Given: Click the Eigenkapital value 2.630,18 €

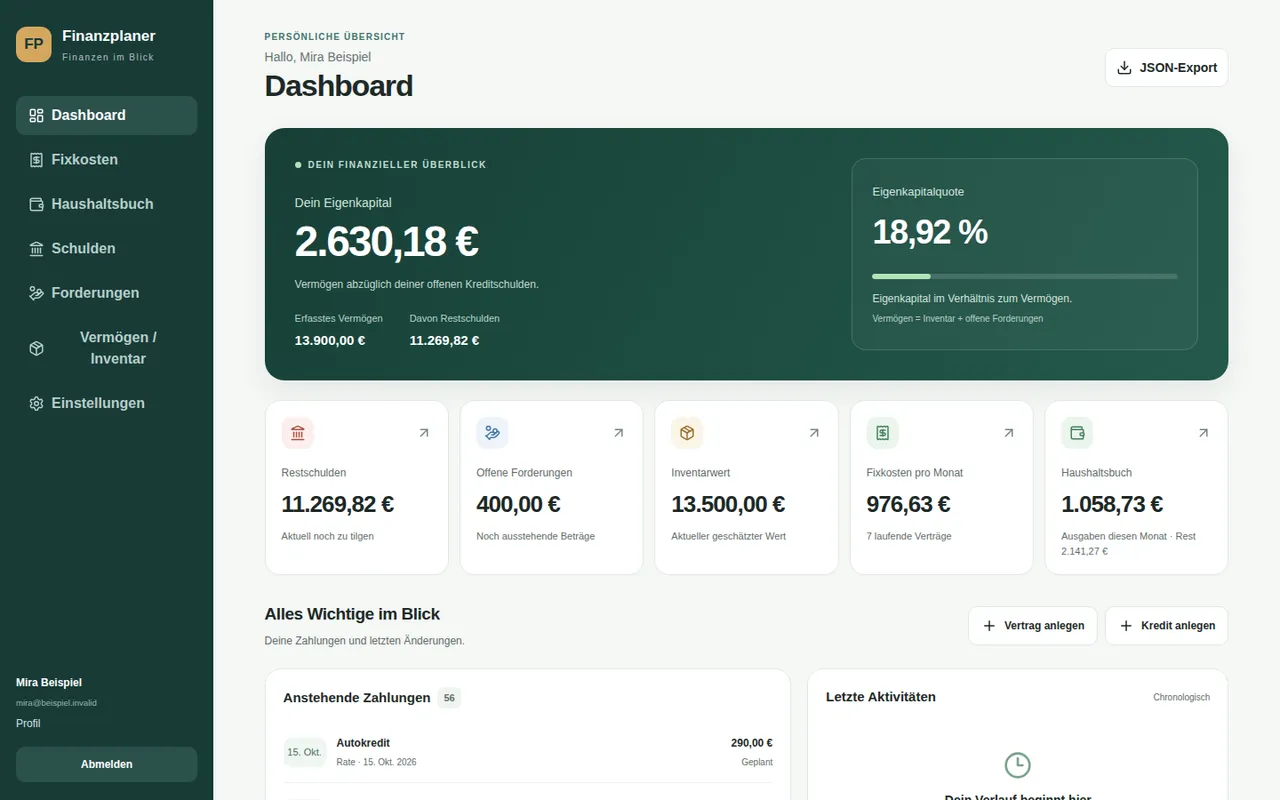Looking at the screenshot, I should point(386,242).
